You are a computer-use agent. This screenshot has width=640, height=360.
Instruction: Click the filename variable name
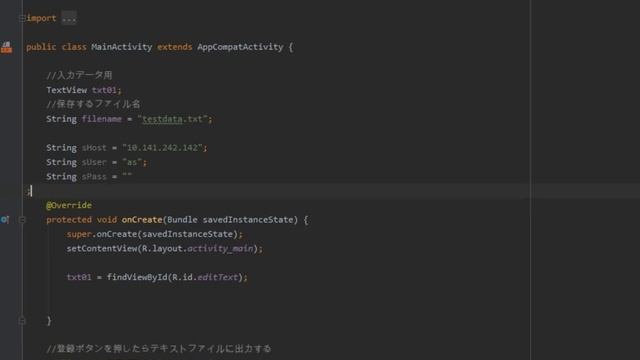click(x=102, y=119)
